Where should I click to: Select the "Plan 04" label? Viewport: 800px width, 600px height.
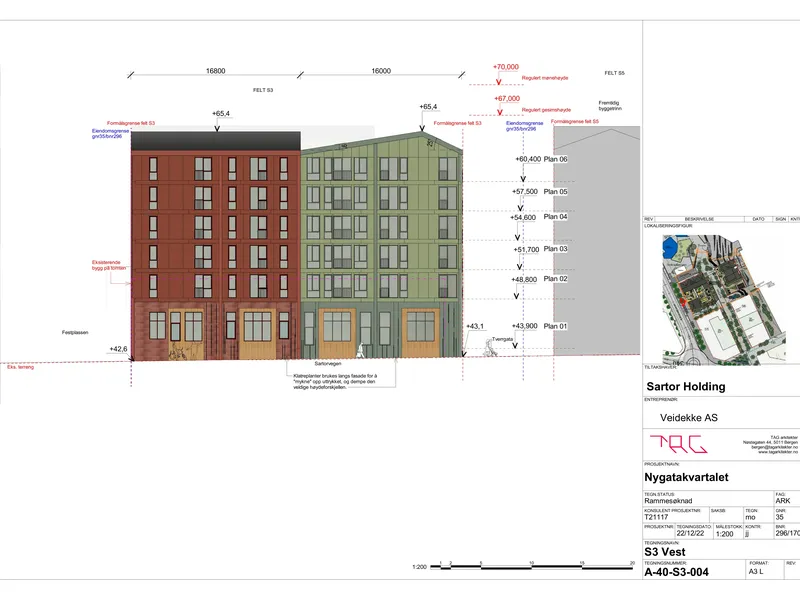[x=555, y=217]
